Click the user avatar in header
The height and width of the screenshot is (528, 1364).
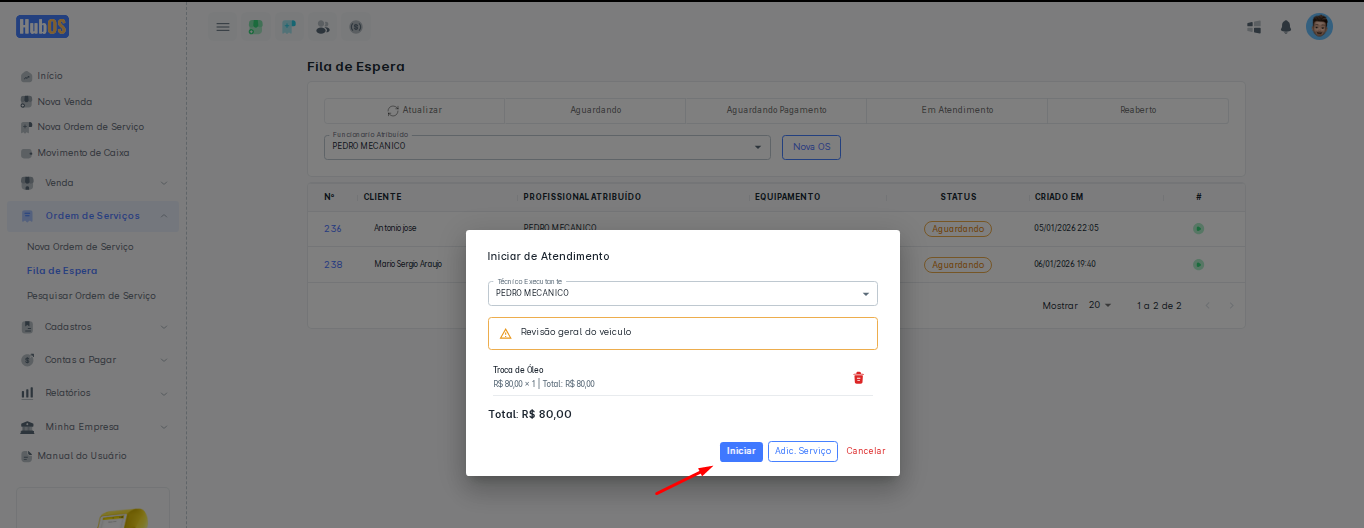pos(1319,27)
